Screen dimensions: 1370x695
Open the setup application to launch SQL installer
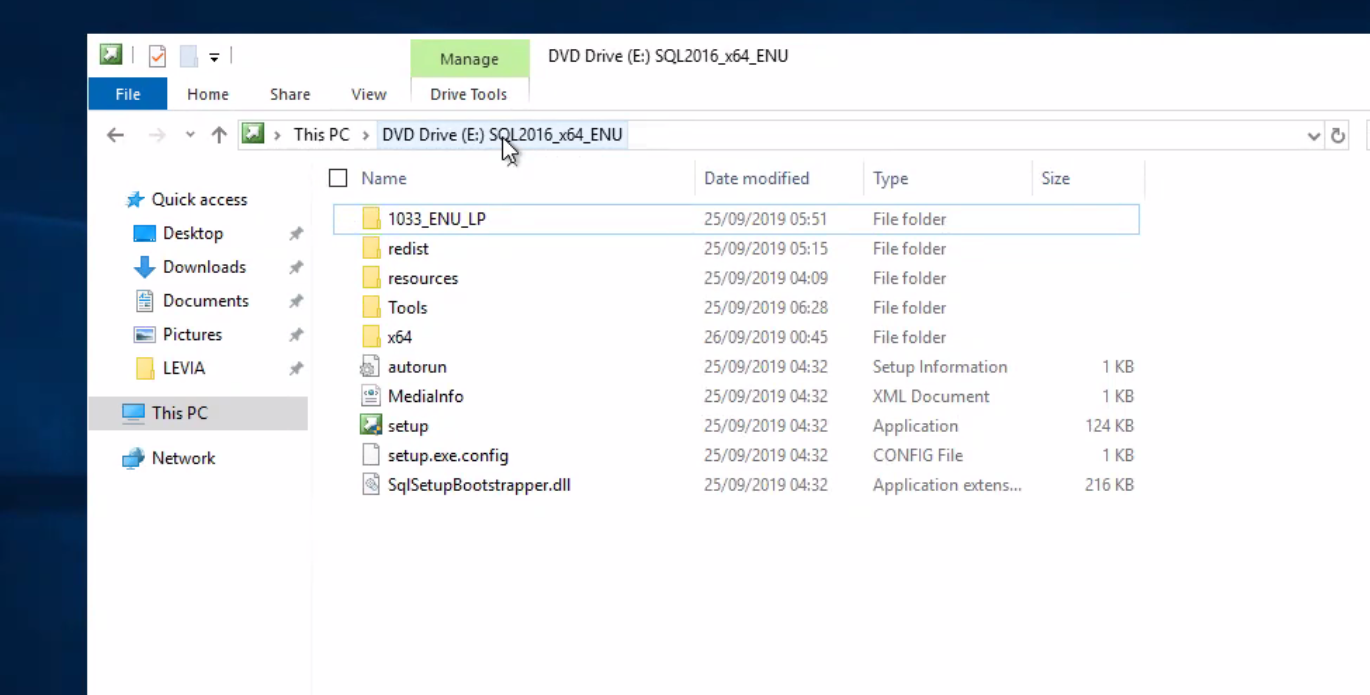click(x=407, y=425)
